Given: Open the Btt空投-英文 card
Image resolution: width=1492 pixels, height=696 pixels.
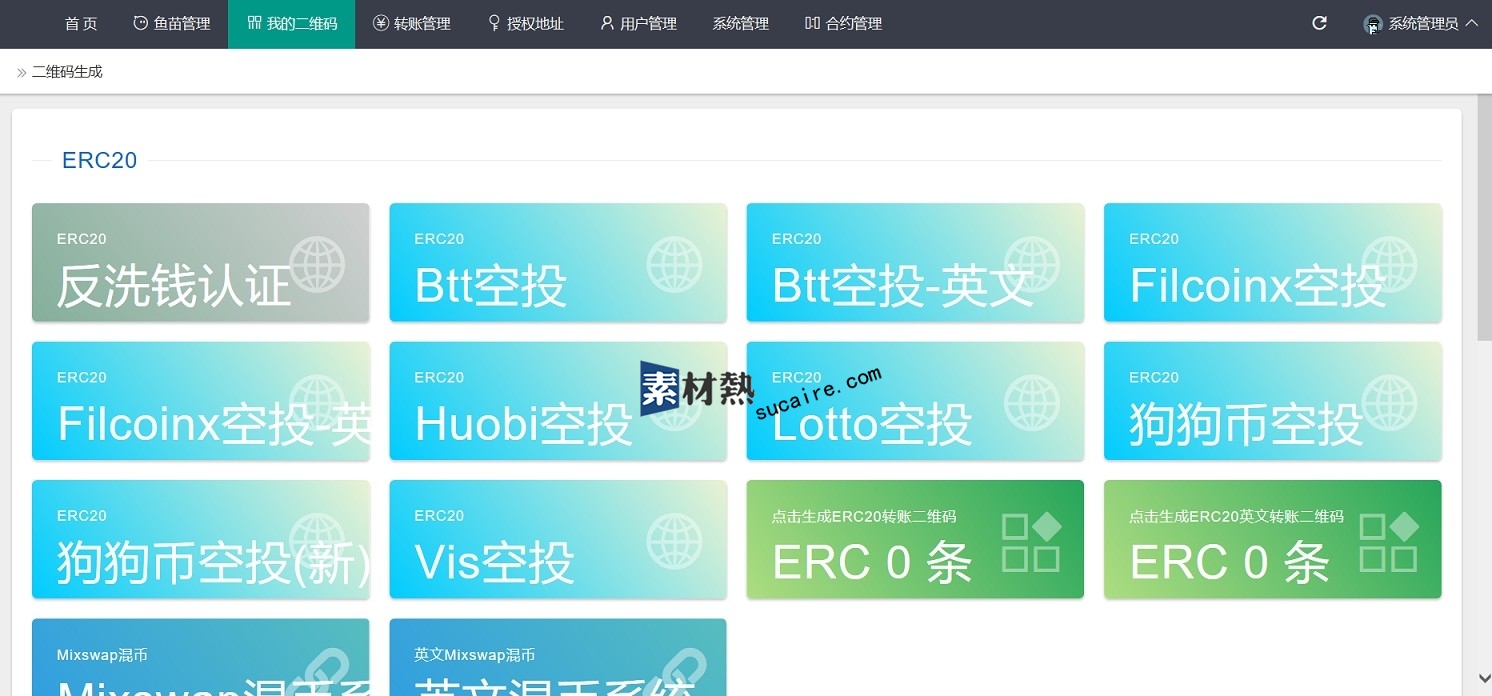Looking at the screenshot, I should coord(915,263).
